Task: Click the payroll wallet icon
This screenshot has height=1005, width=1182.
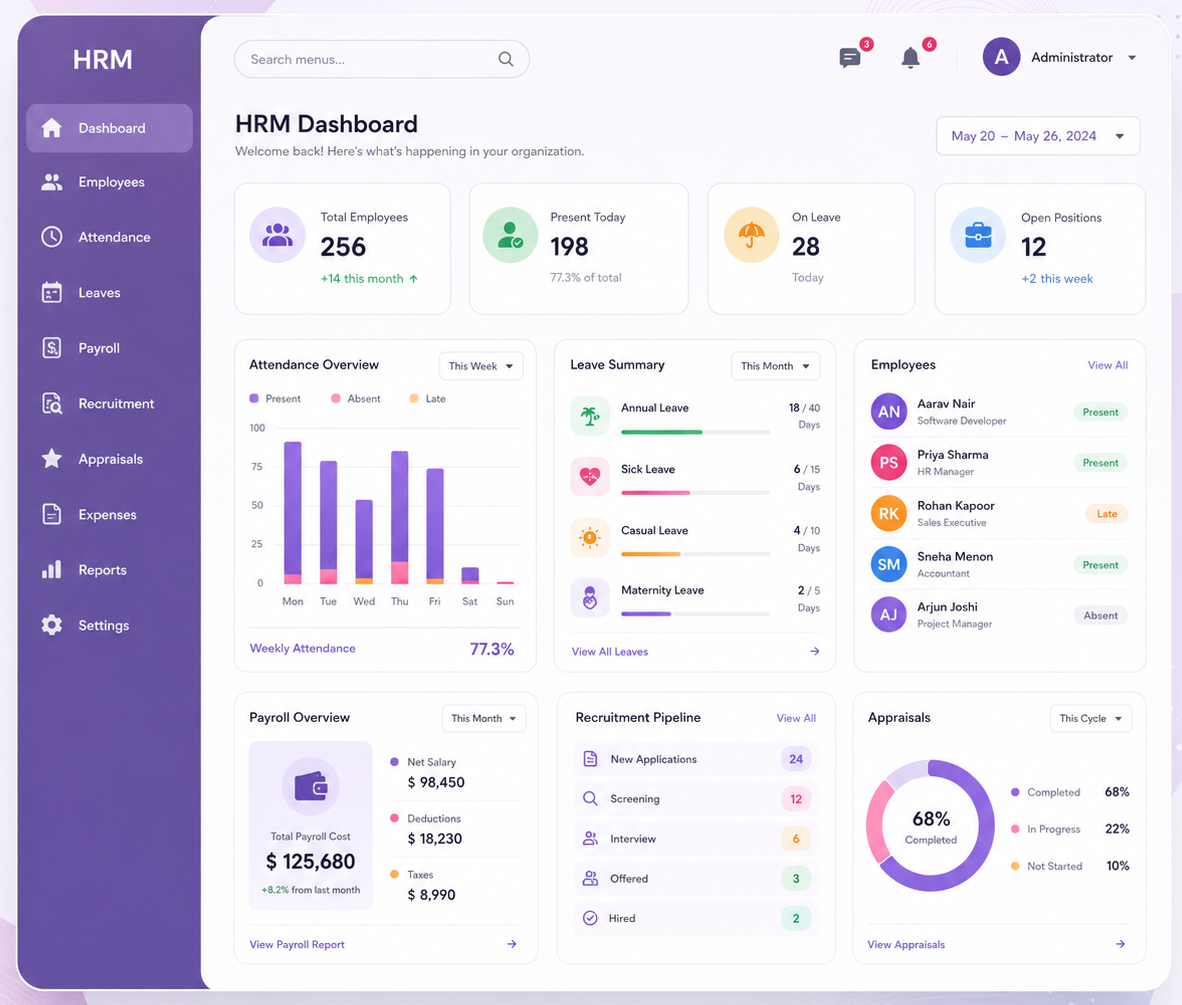Action: (311, 786)
